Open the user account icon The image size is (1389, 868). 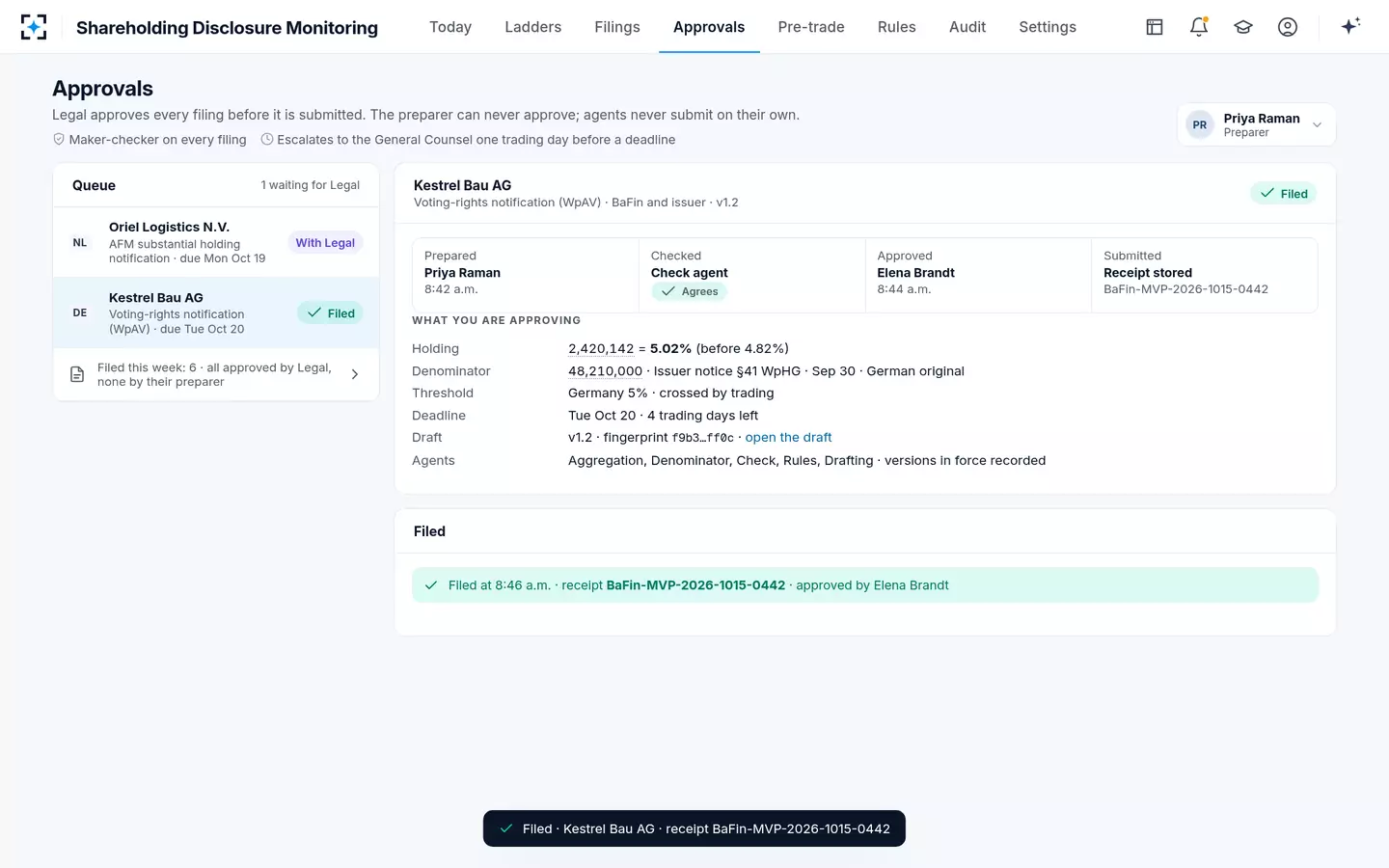point(1288,27)
